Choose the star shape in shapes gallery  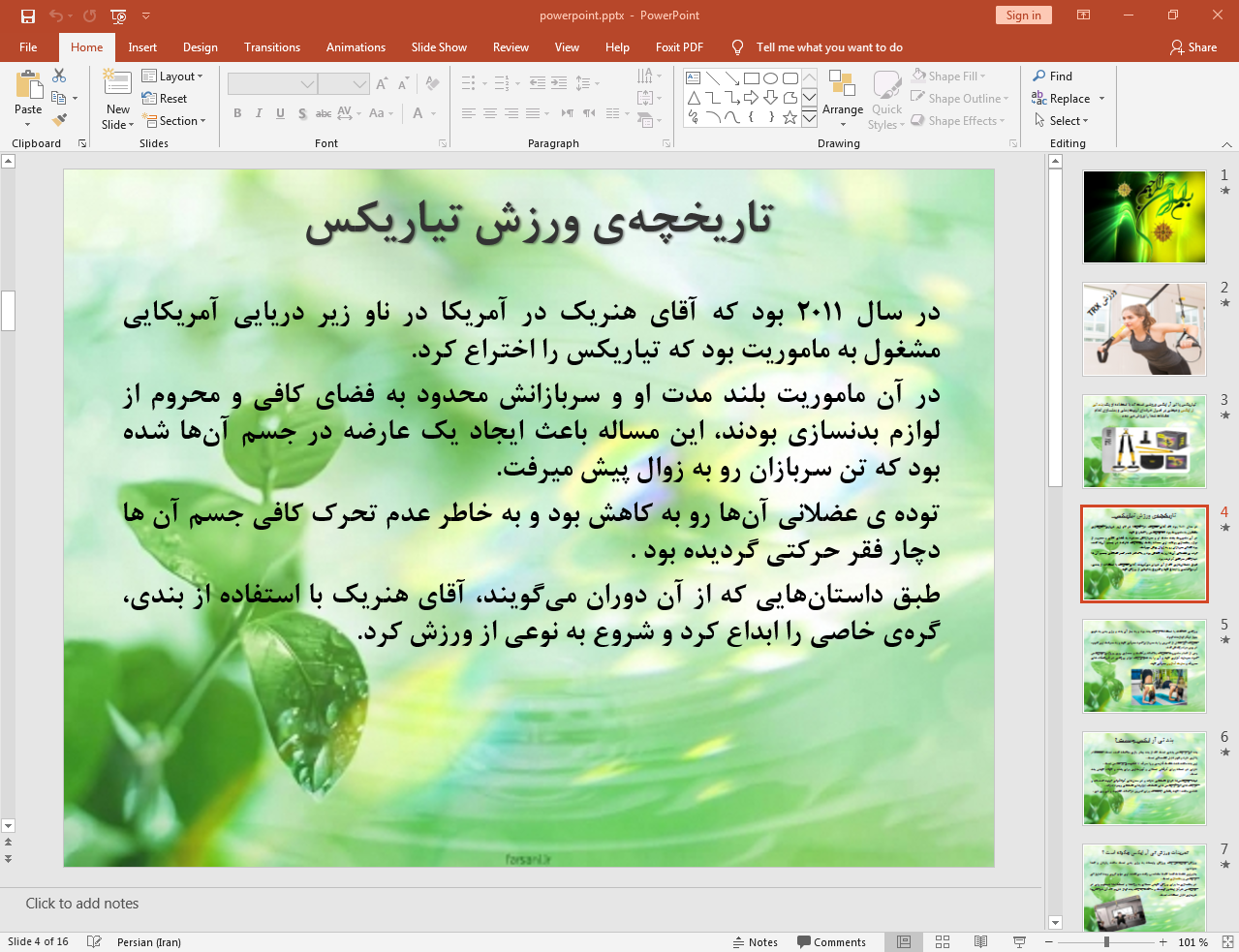click(790, 117)
